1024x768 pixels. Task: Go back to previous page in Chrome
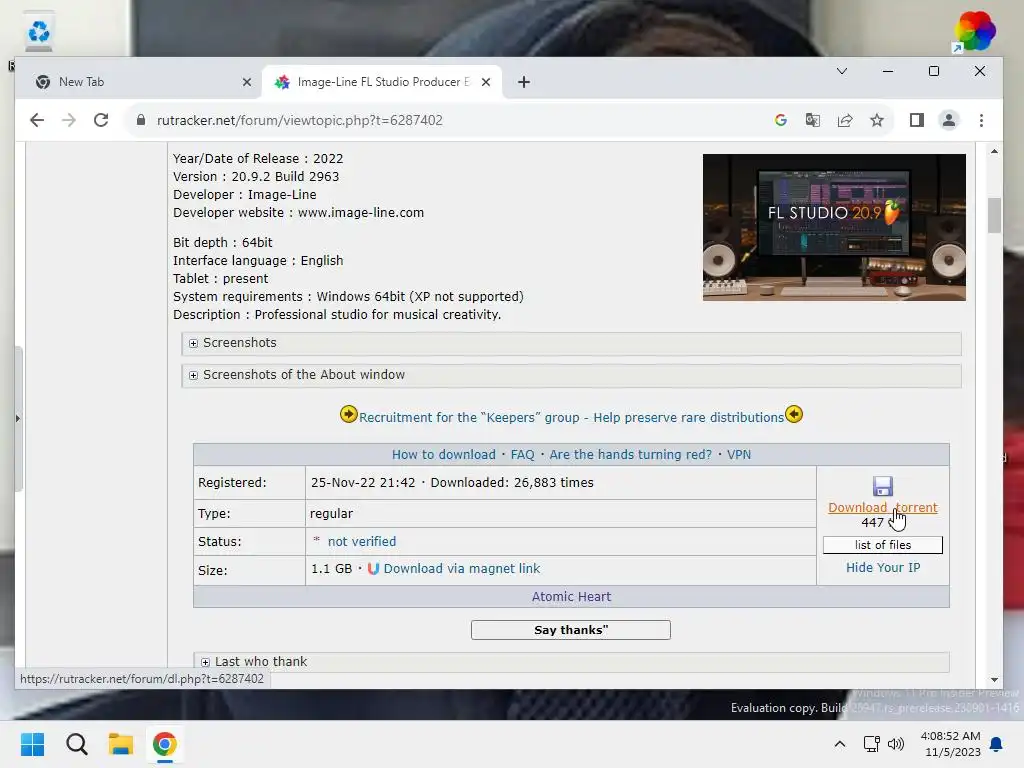[37, 120]
